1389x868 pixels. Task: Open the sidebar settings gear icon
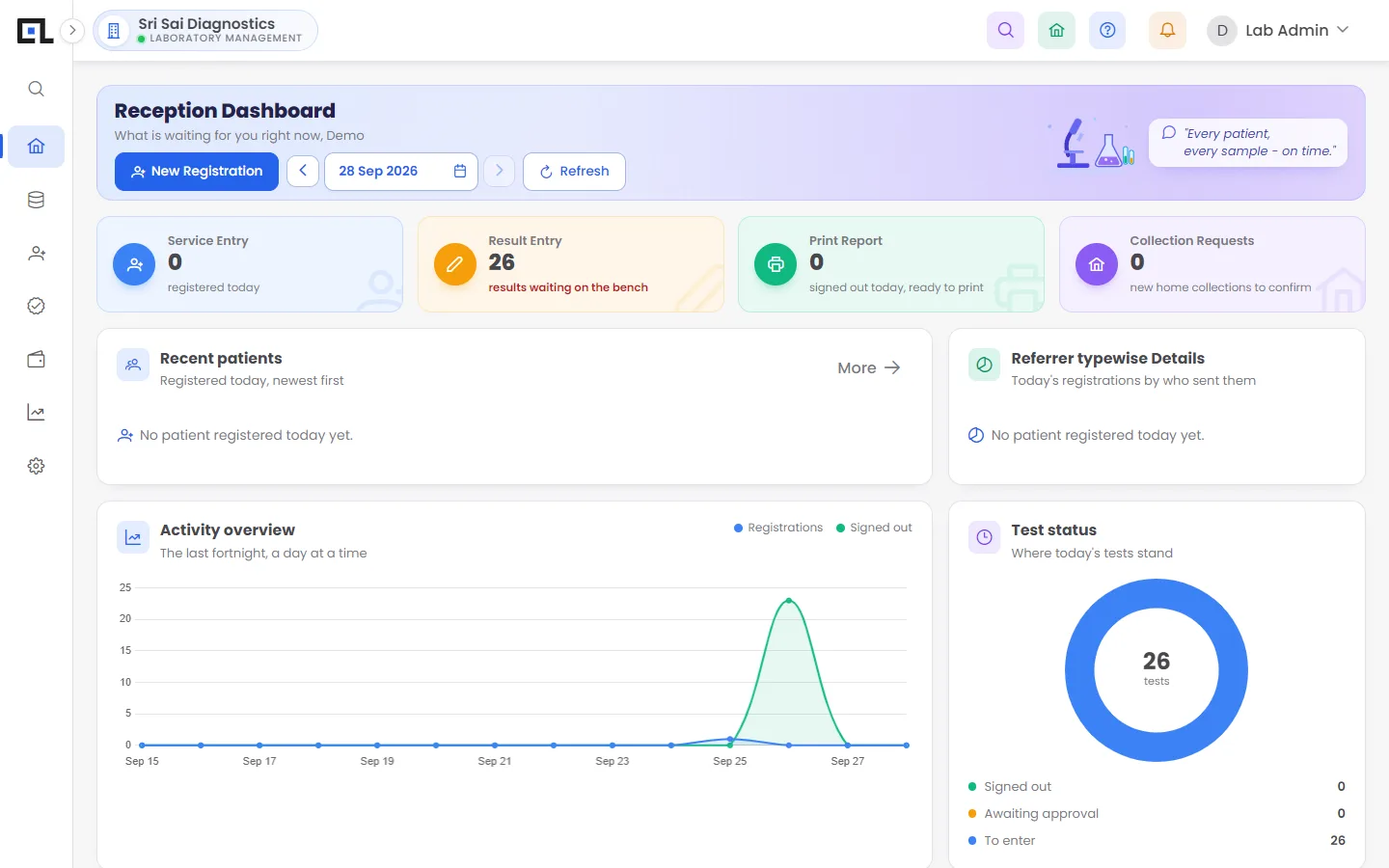36,466
